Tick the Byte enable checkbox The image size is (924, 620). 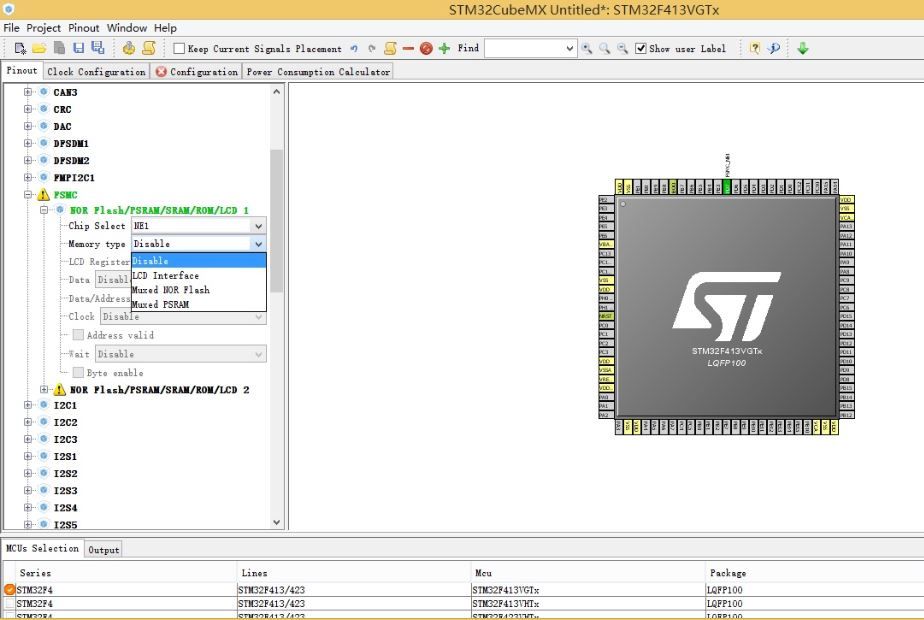[78, 372]
